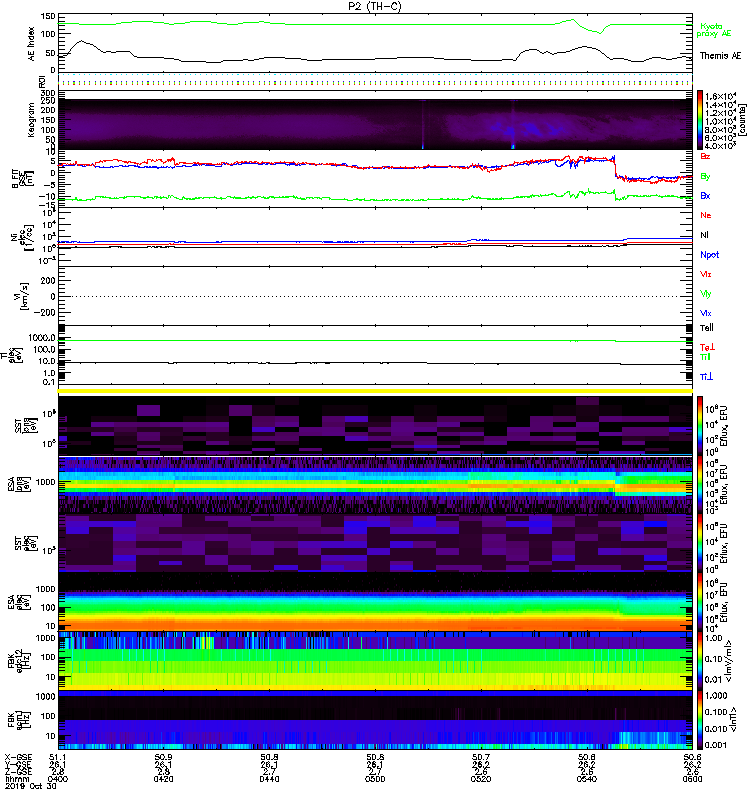The width and height of the screenshot is (750, 800).
Task: Click the green Viy velocity legend label
Action: [x=706, y=294]
